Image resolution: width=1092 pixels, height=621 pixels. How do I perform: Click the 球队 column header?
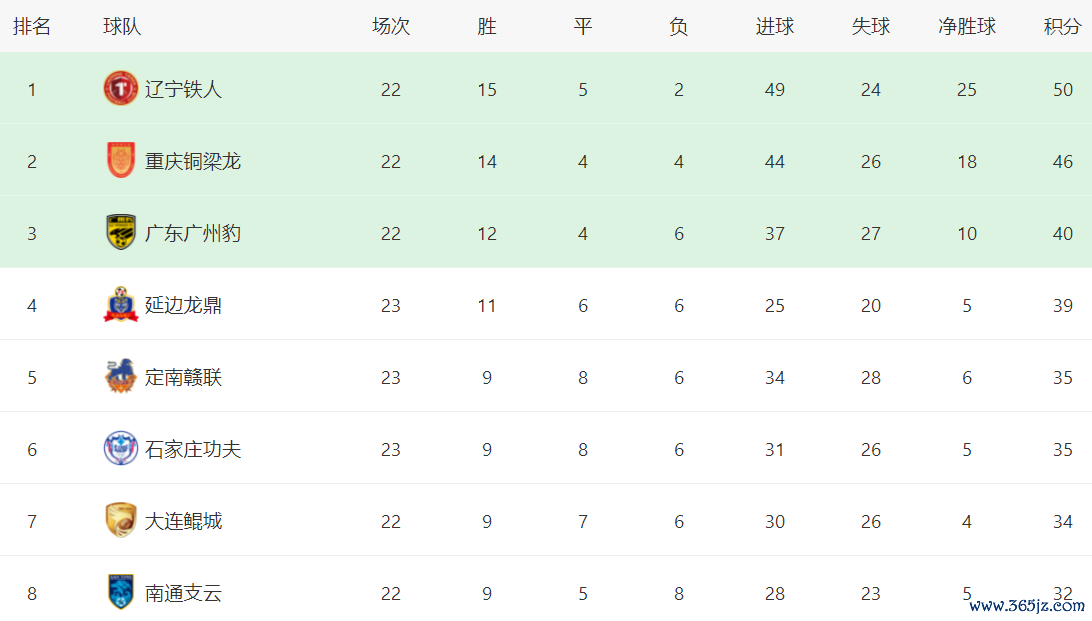pyautogui.click(x=122, y=27)
